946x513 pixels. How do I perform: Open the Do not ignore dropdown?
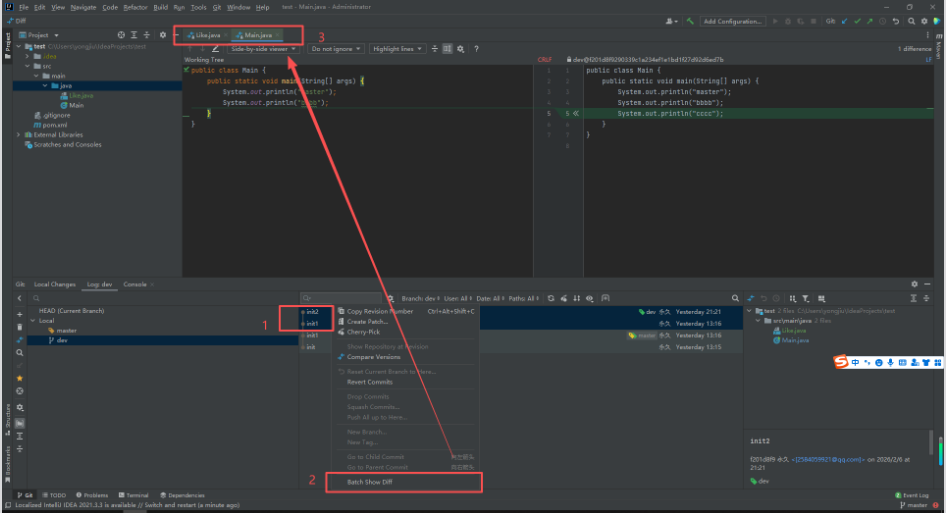pos(336,49)
